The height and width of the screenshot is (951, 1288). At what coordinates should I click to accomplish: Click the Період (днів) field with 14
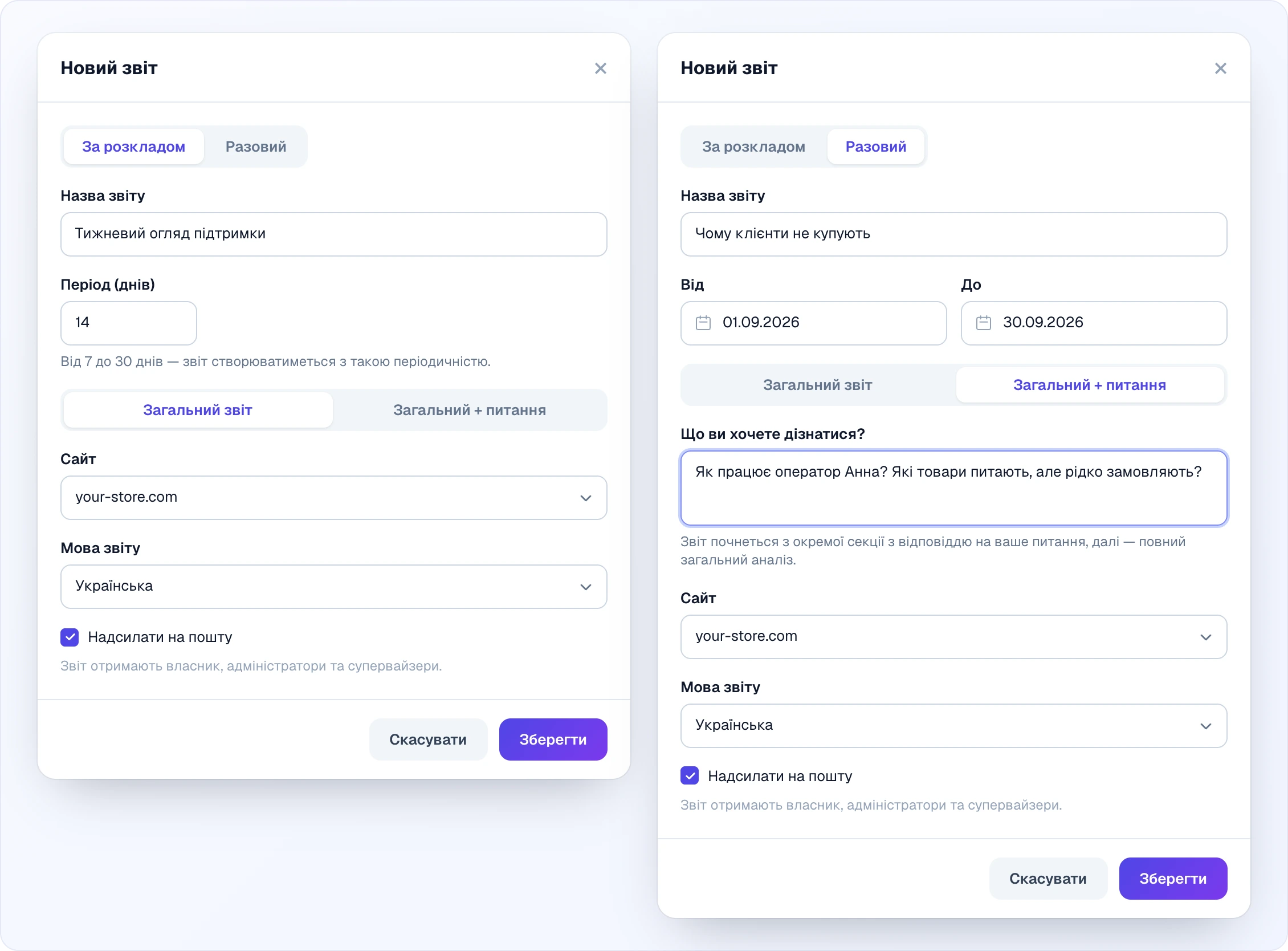pos(129,323)
